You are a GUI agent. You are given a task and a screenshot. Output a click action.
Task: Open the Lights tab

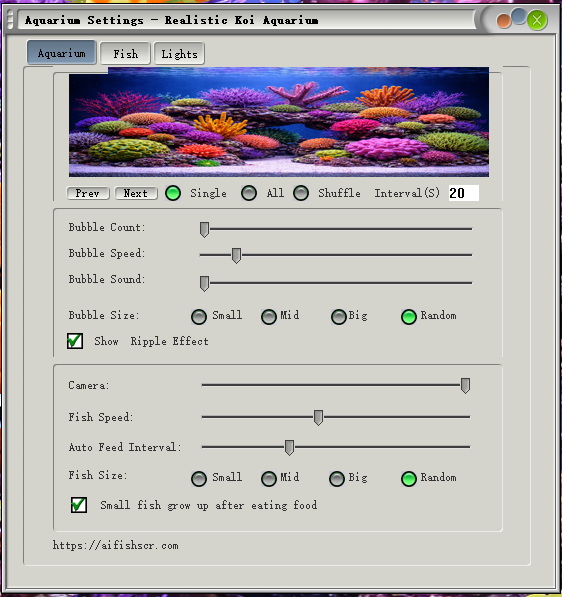179,54
